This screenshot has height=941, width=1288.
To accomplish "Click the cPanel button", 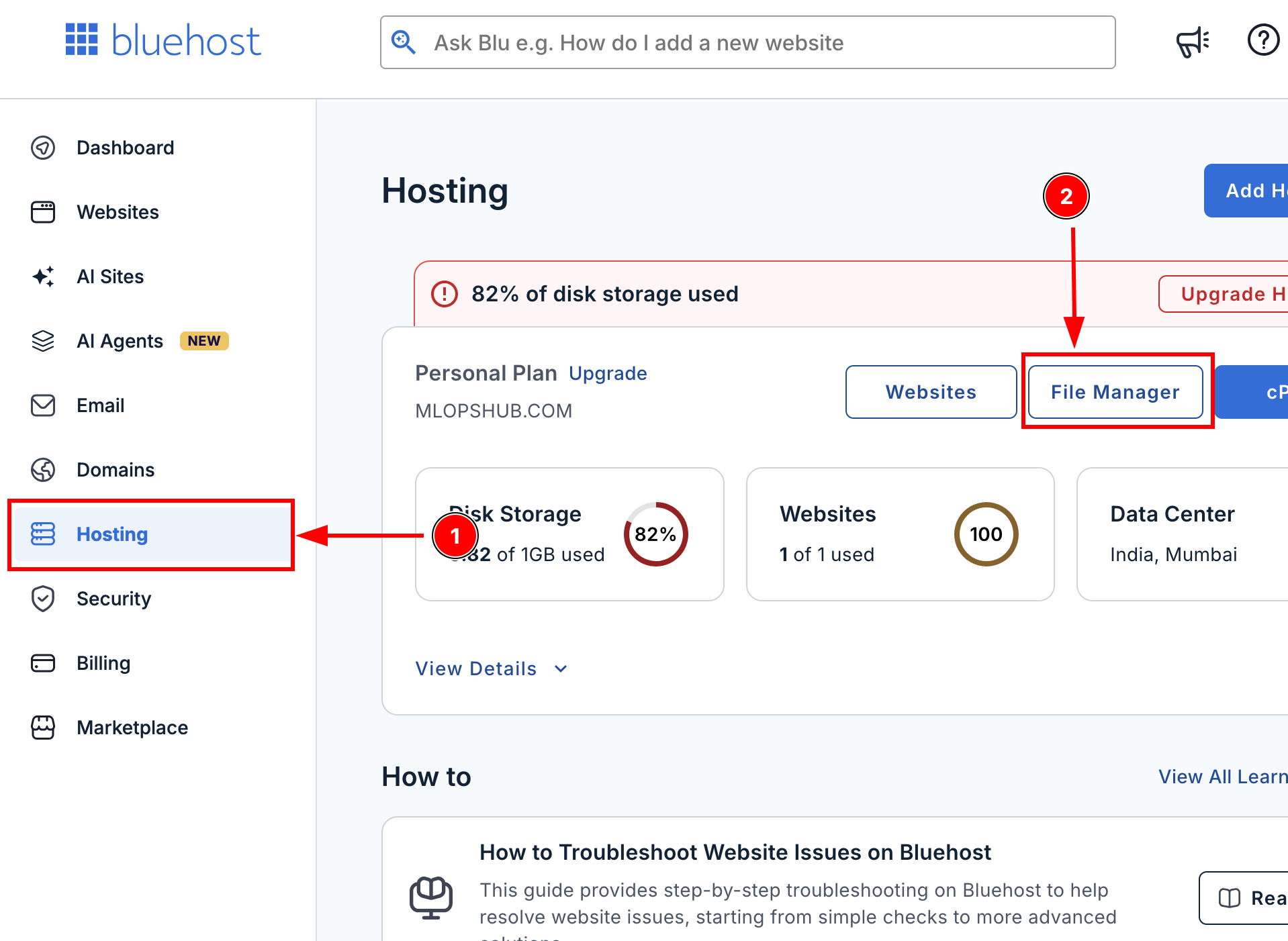I will point(1252,392).
